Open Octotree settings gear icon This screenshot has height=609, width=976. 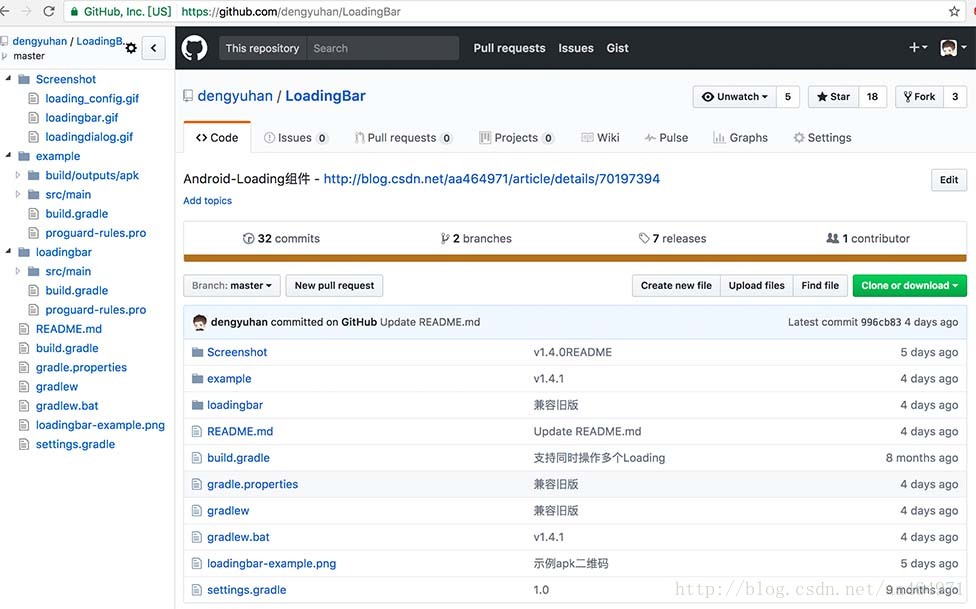[131, 48]
